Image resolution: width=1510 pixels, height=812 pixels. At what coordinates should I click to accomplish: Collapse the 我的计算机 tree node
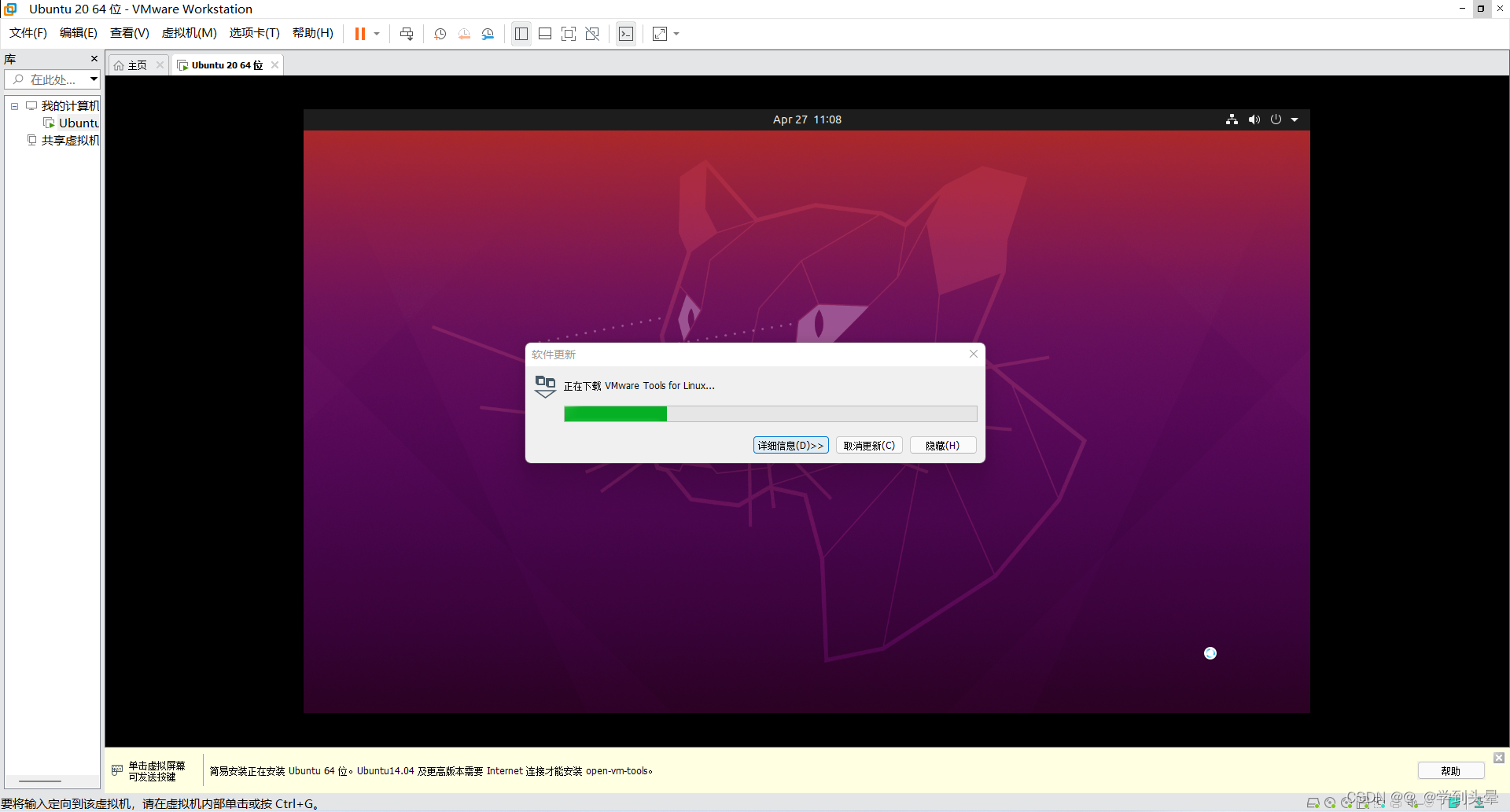14,106
